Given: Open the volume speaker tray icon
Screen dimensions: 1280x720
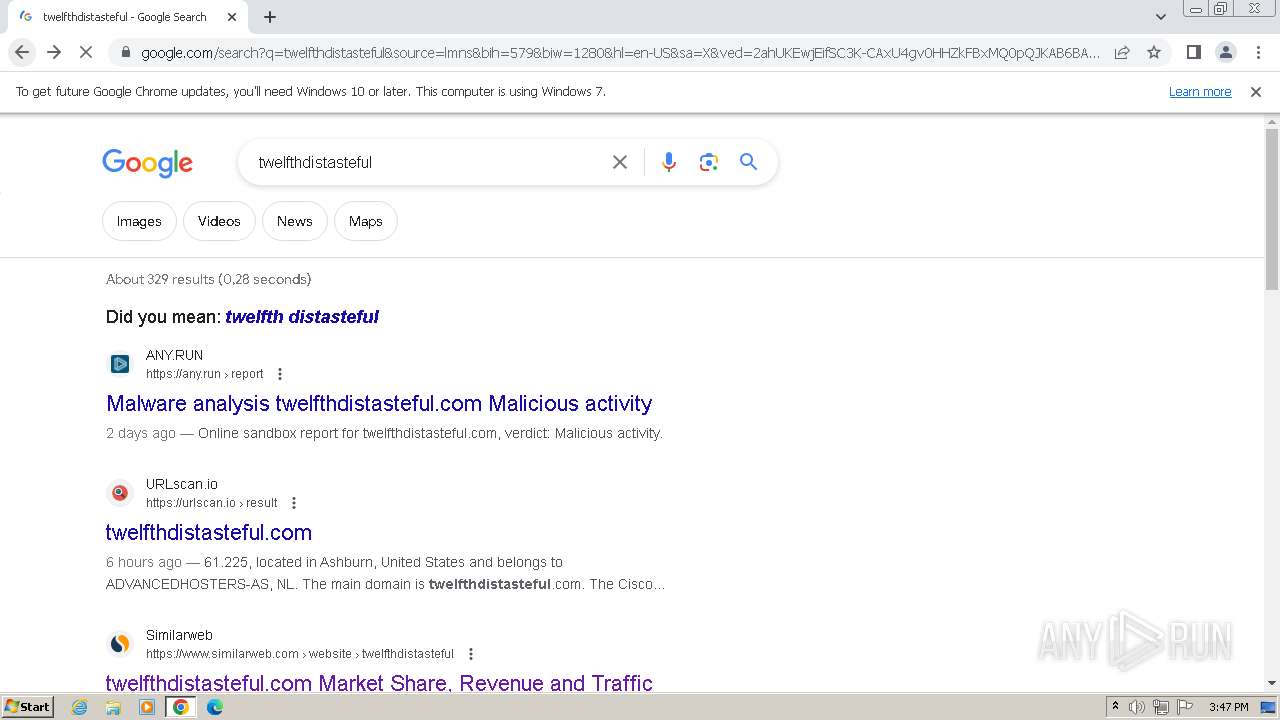Looking at the screenshot, I should tap(1137, 707).
